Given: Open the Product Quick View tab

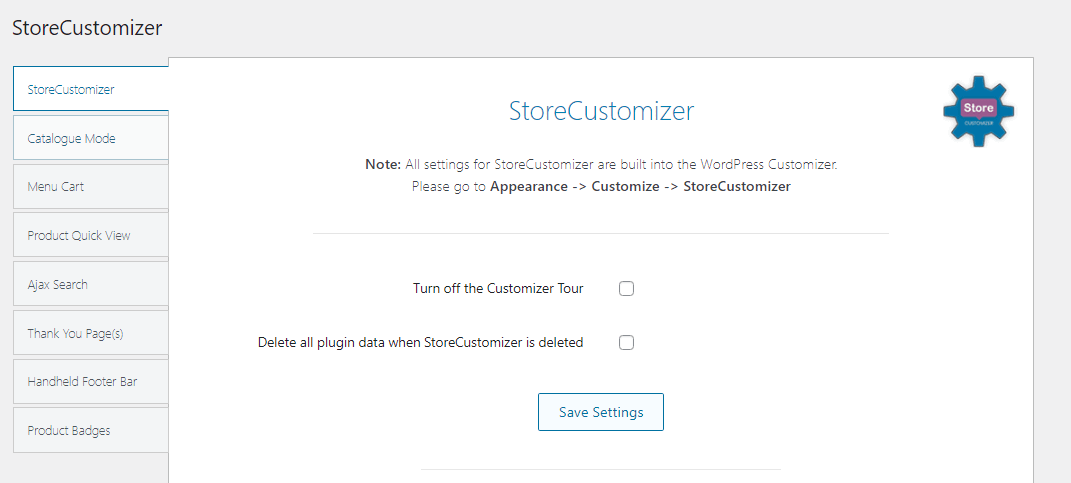Looking at the screenshot, I should tap(79, 236).
